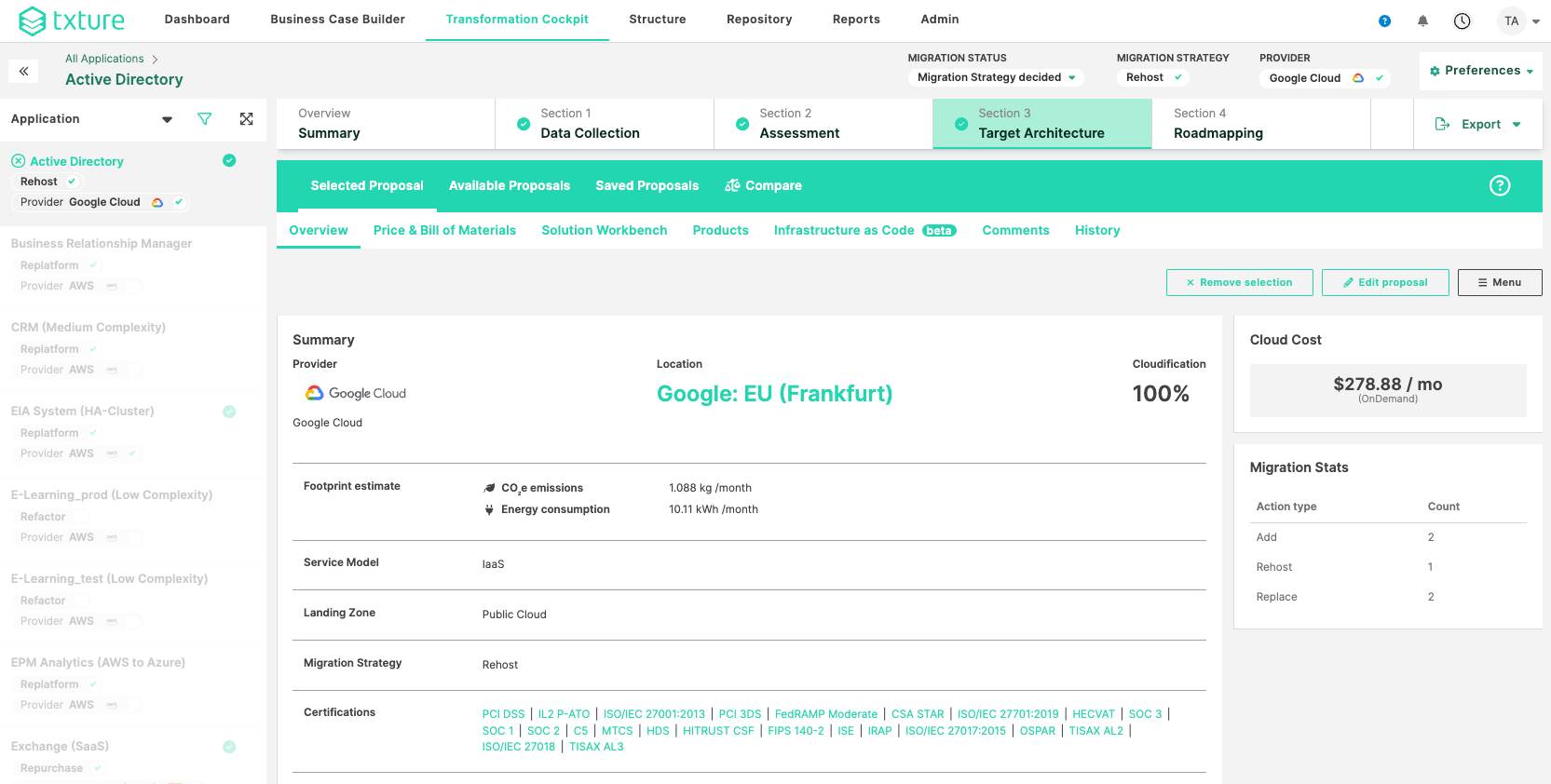The height and width of the screenshot is (784, 1551).
Task: Click the CO2e emissions leaf icon
Action: click(489, 488)
